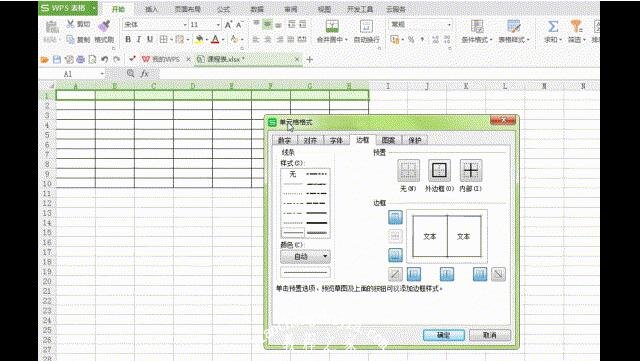Toggle the top border button
The width and height of the screenshot is (641, 361).
395,217
